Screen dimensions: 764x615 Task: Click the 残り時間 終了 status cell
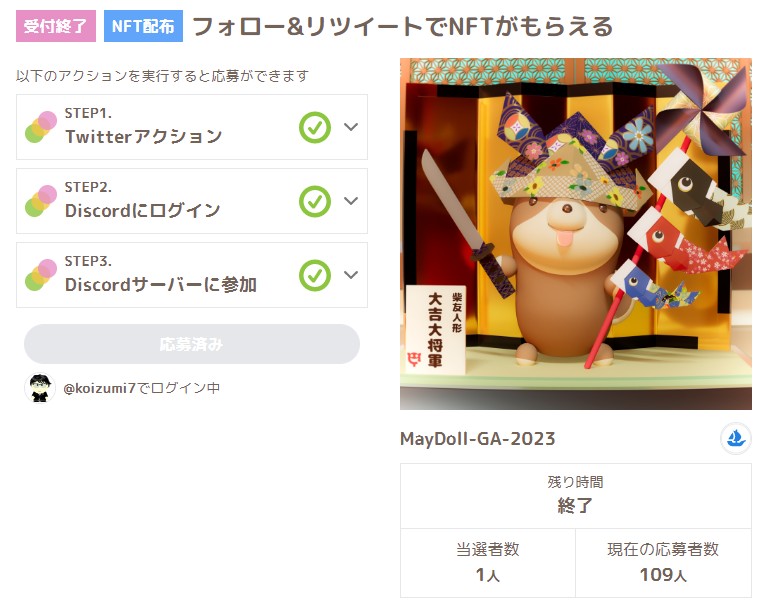tap(576, 496)
